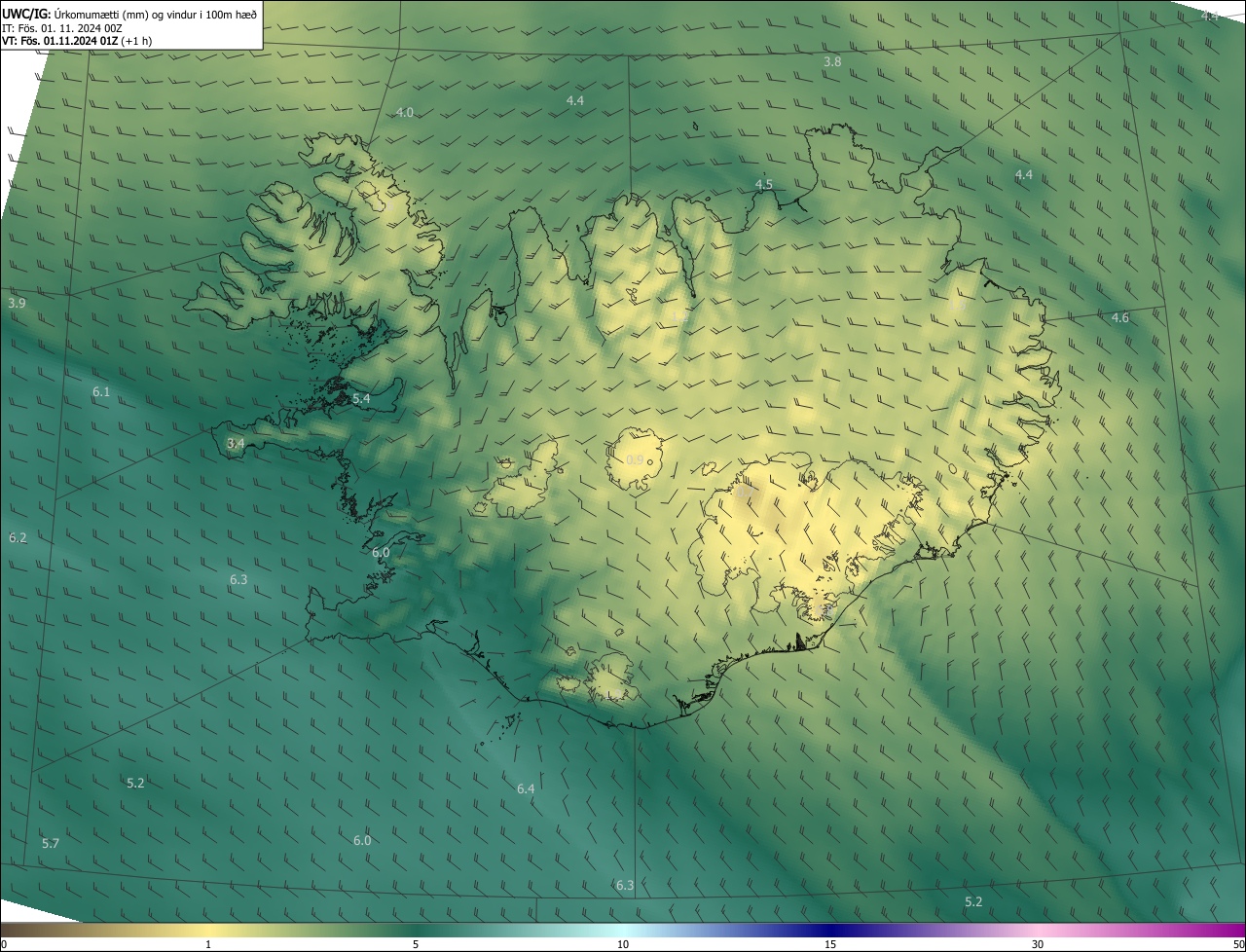This screenshot has width=1246, height=952.
Task: Click the map value 6.4 south of Iceland
Action: [x=526, y=788]
